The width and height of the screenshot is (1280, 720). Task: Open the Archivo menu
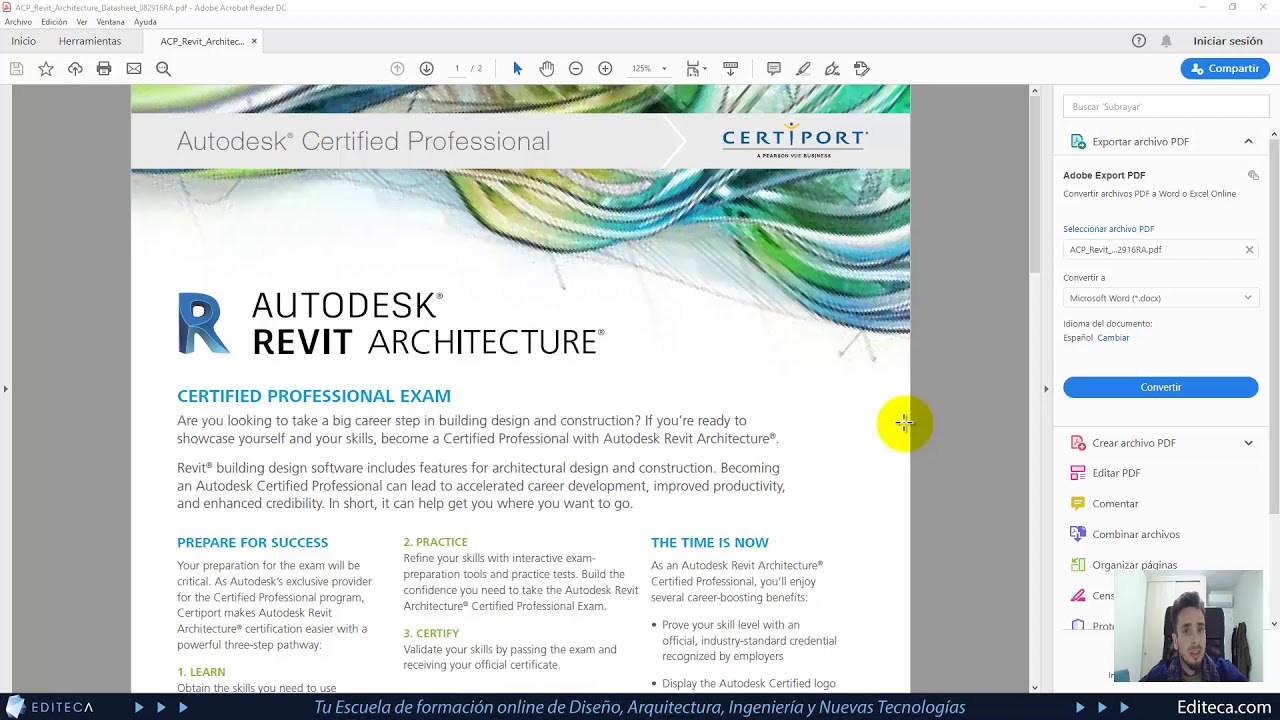pyautogui.click(x=18, y=22)
